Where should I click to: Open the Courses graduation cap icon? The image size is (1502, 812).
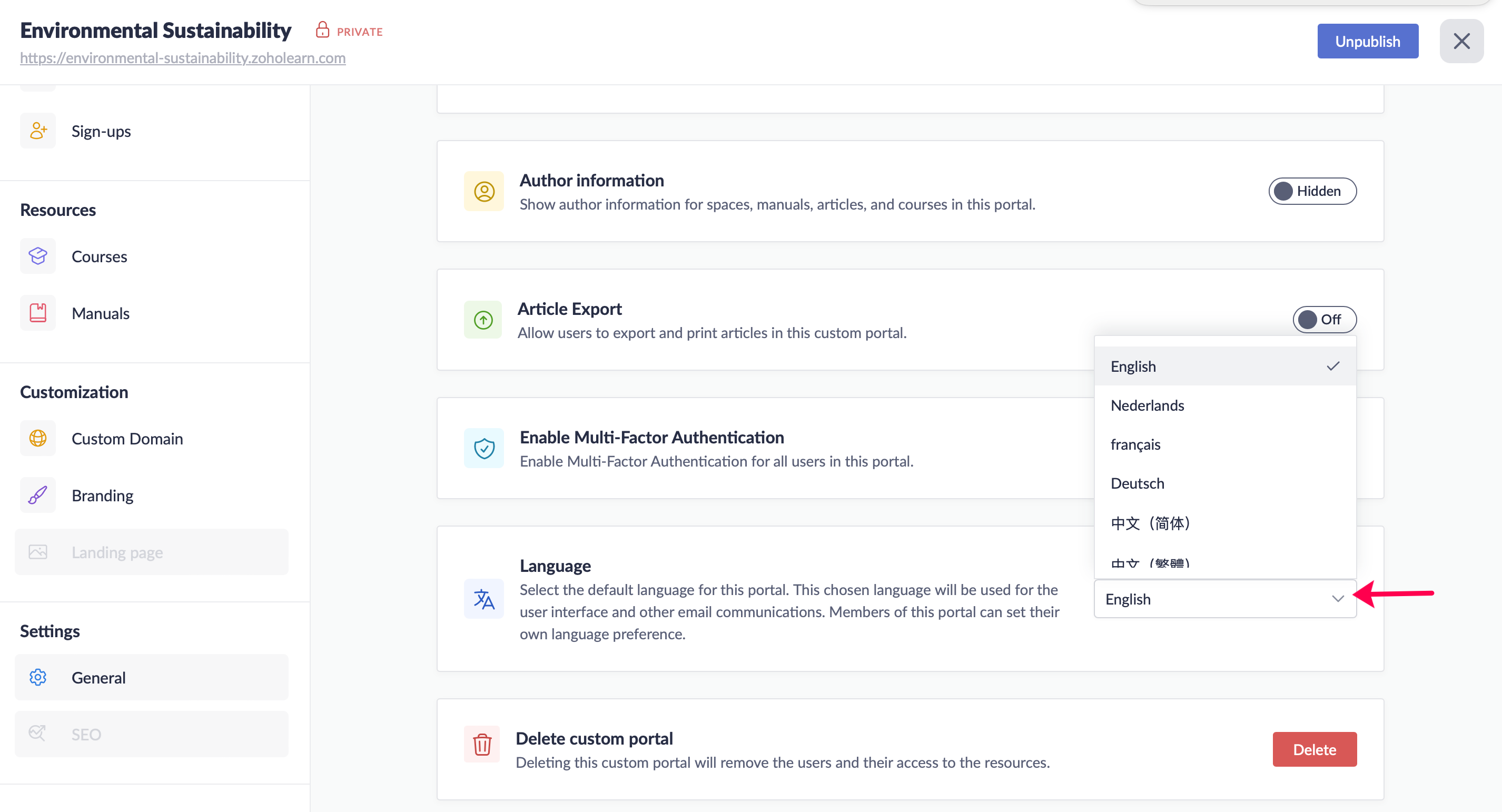click(x=38, y=256)
